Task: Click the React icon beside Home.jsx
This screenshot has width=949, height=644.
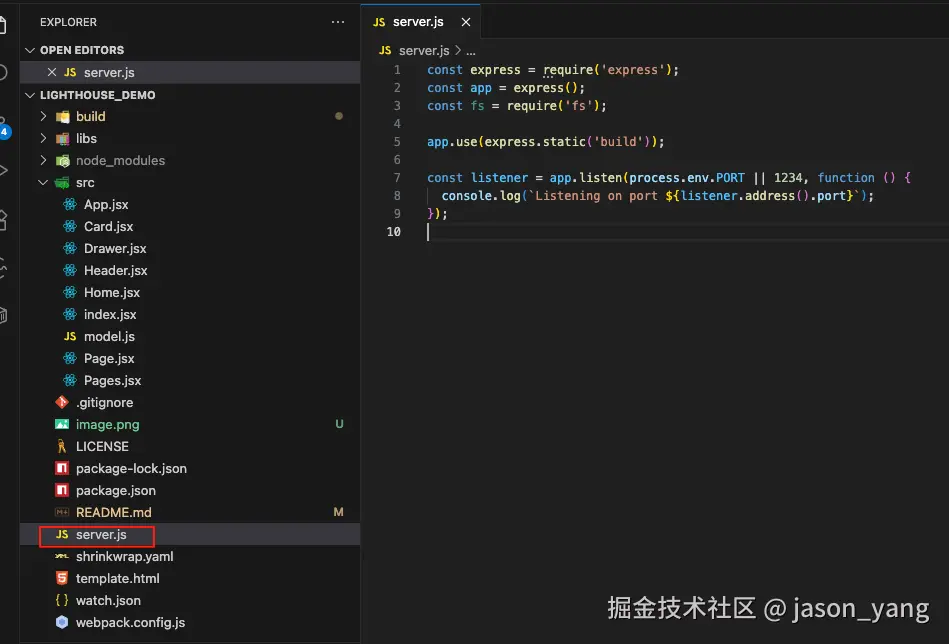Action: coord(70,292)
